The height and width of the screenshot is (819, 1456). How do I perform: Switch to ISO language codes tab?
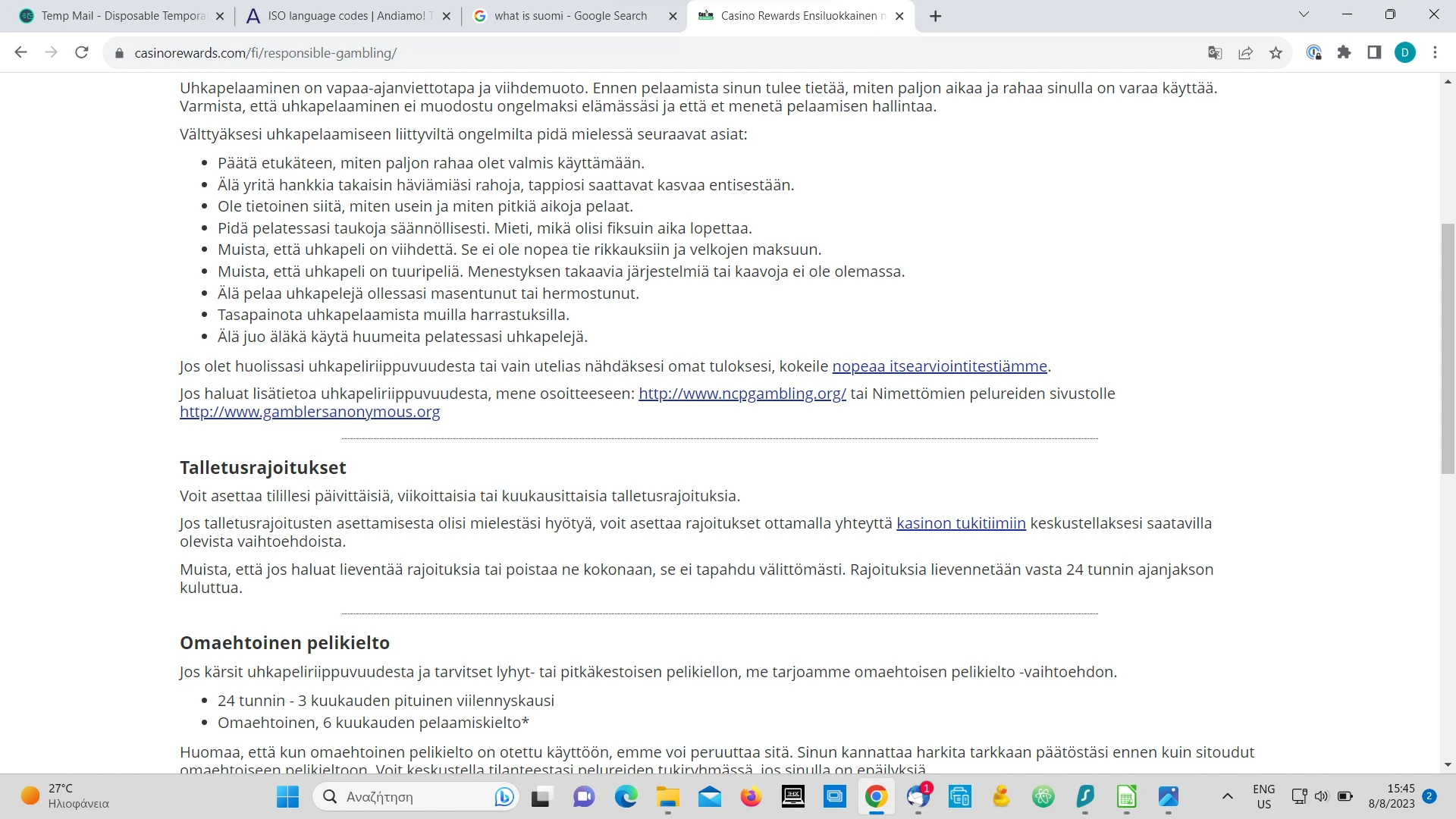(x=348, y=16)
